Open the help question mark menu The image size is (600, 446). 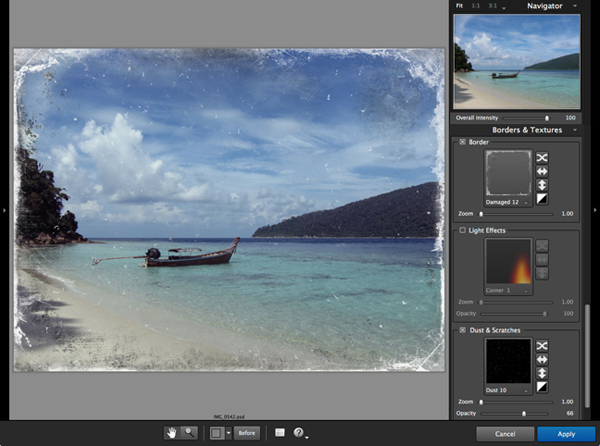click(x=298, y=432)
